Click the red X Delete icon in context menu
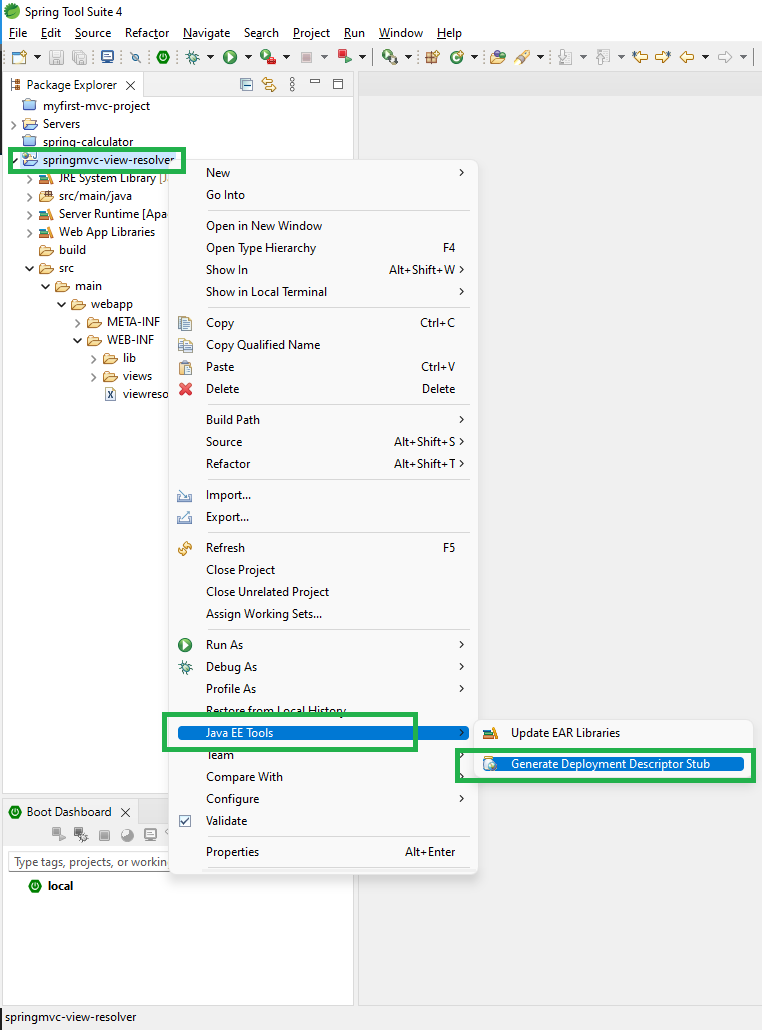Viewport: 762px width, 1030px height. 186,389
